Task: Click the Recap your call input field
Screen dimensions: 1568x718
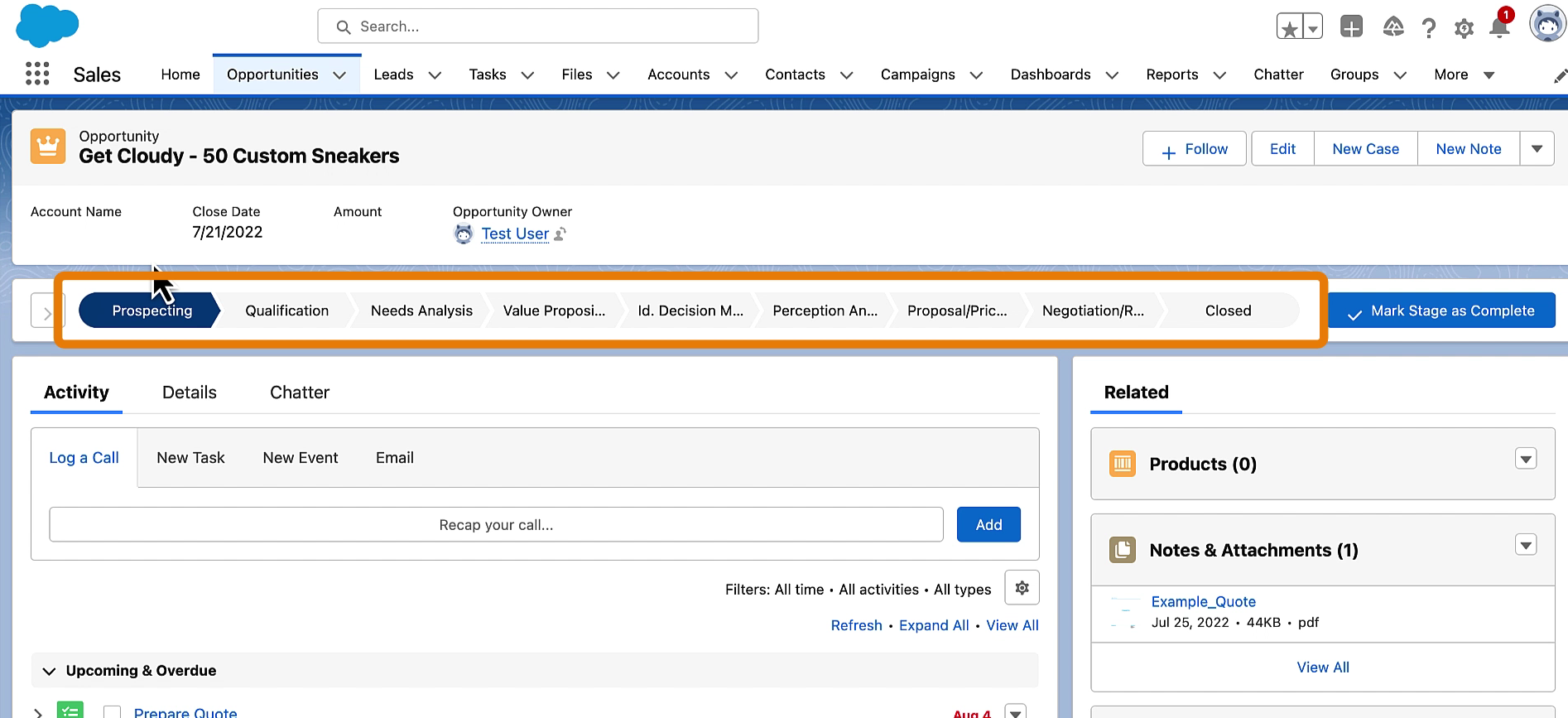Action: click(x=496, y=525)
